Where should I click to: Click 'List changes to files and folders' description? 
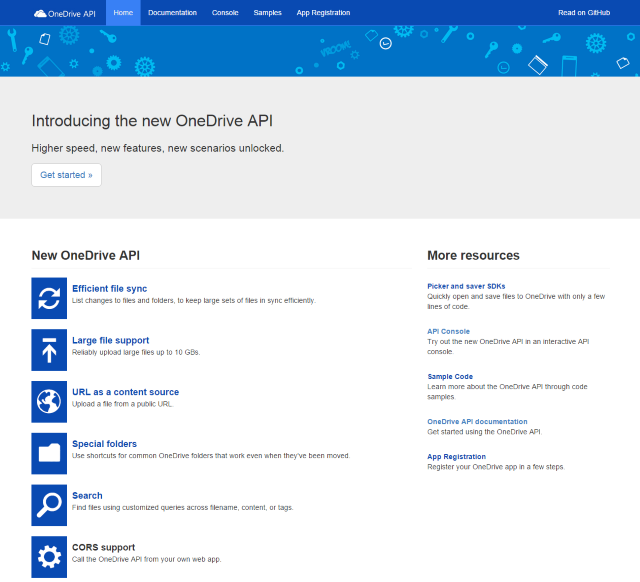point(194,300)
